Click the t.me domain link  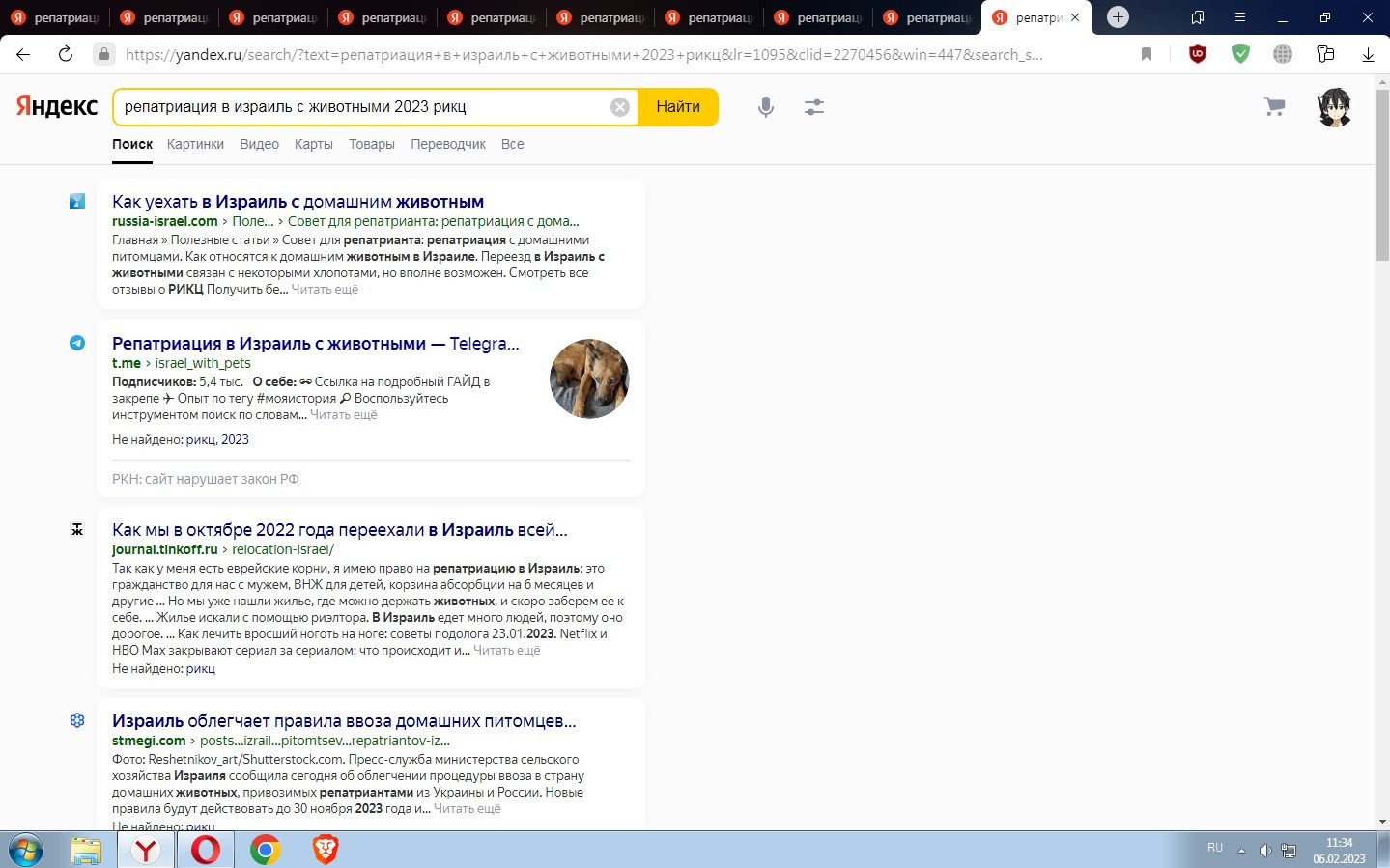pos(127,363)
